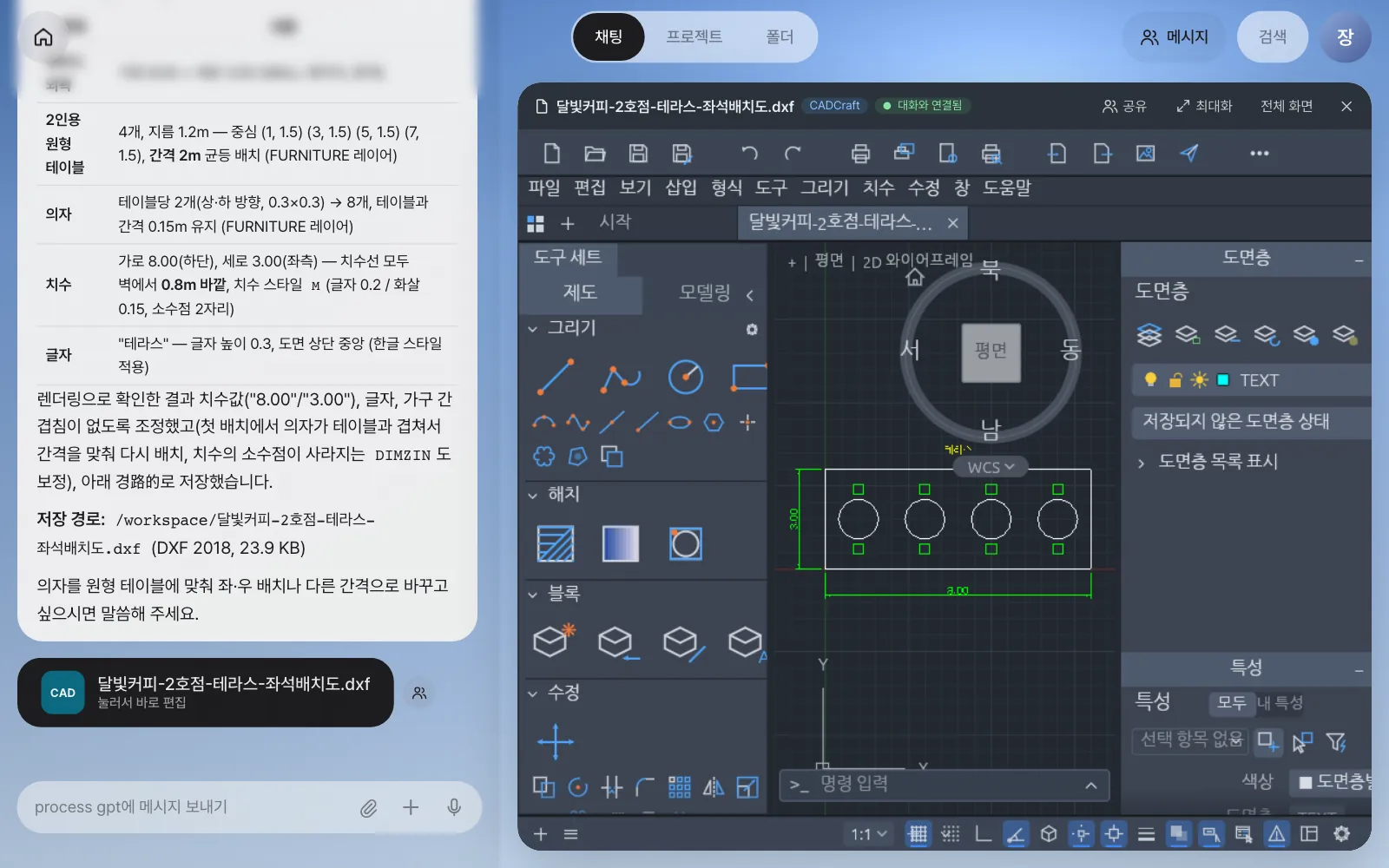Toggle snap mode dots in status bar
Viewport: 1389px width, 868px height.
[x=951, y=834]
